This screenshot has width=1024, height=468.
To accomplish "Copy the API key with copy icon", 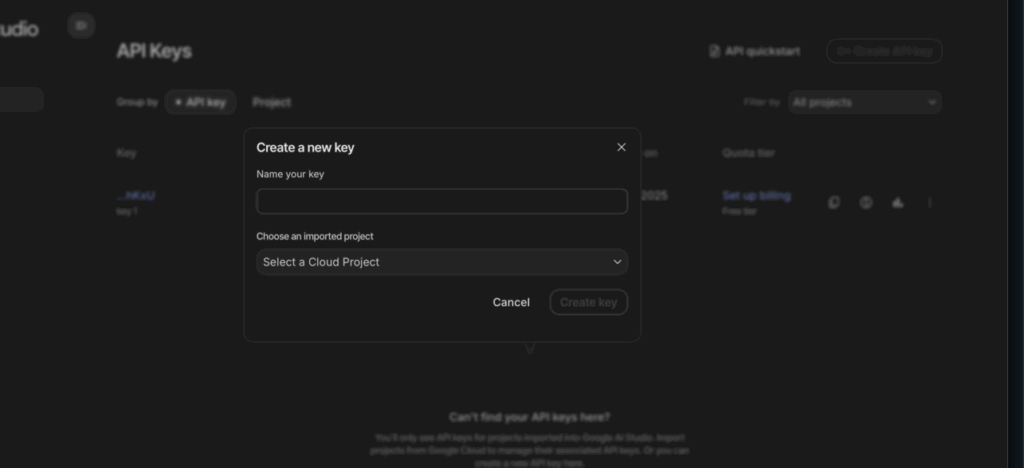I will [834, 202].
